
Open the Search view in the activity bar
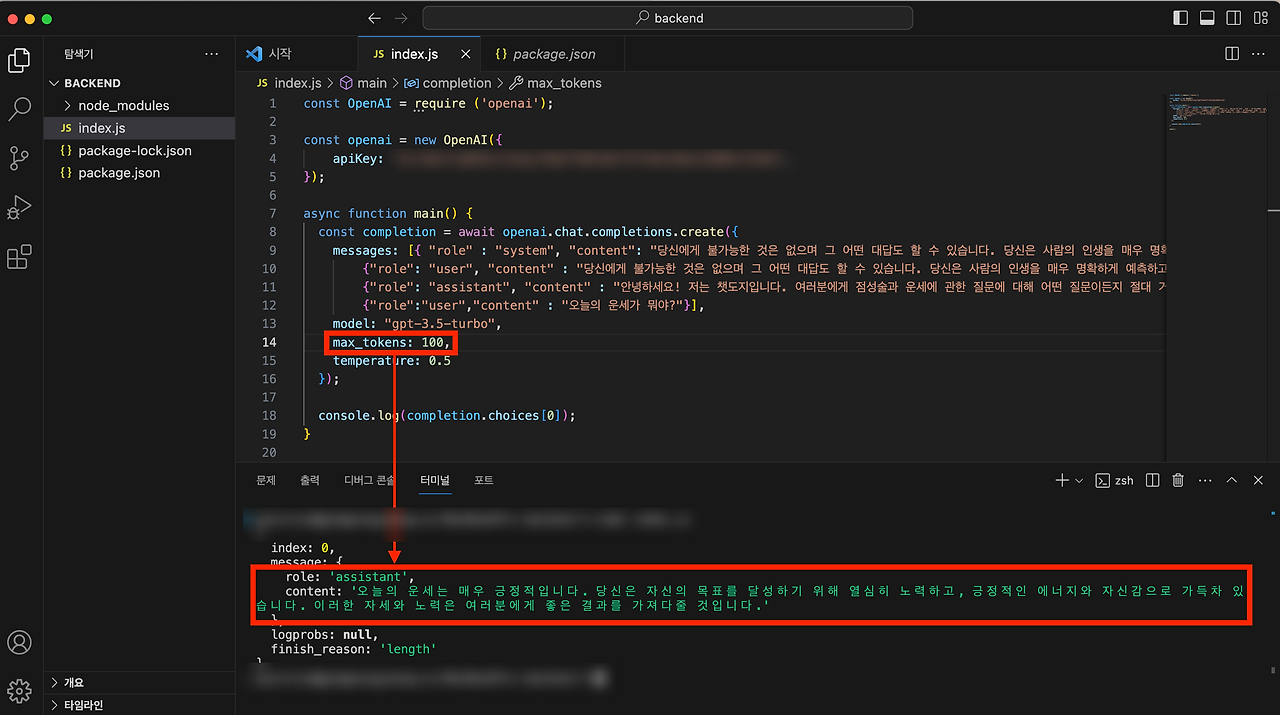coord(19,109)
